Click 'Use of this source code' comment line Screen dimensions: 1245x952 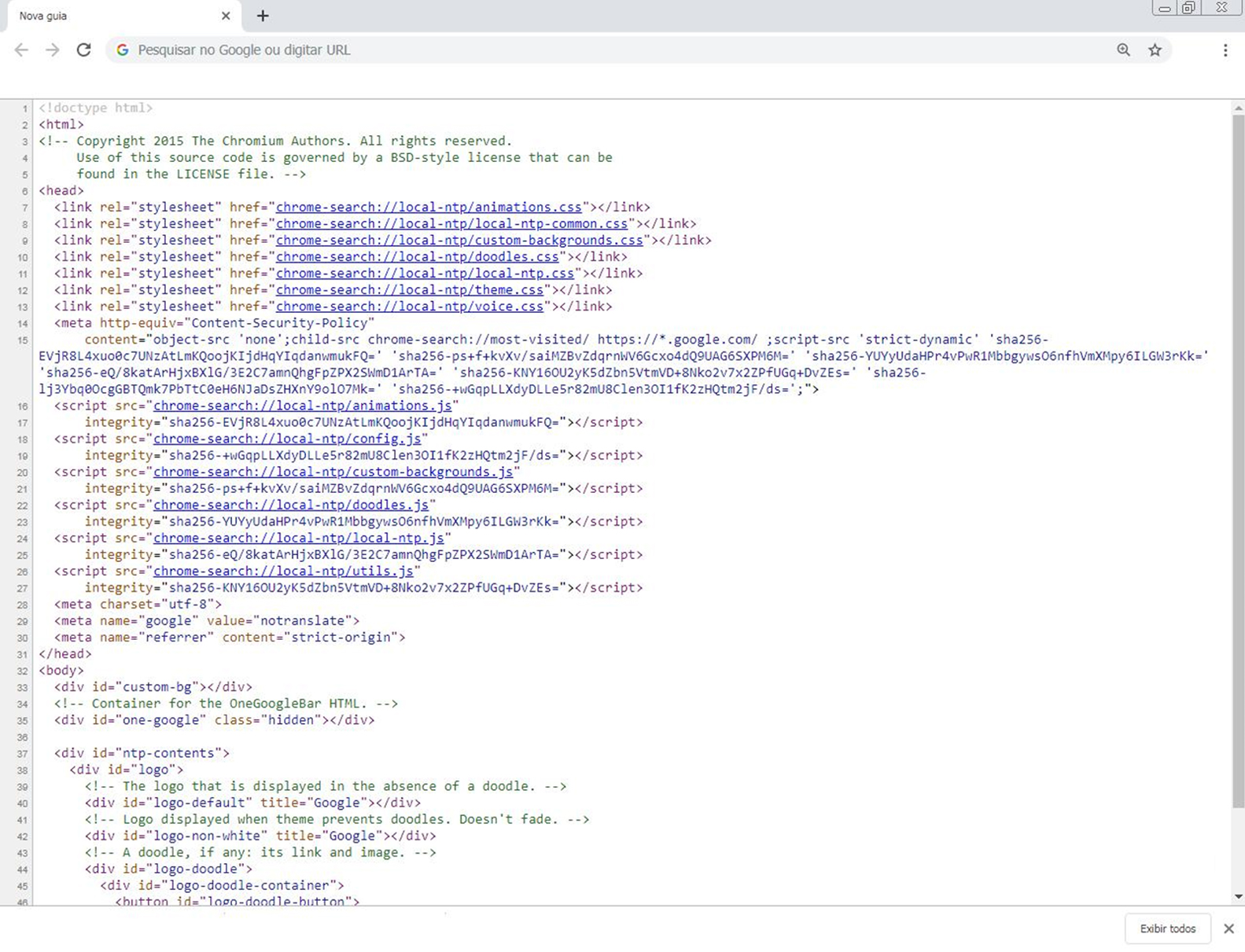tap(344, 157)
